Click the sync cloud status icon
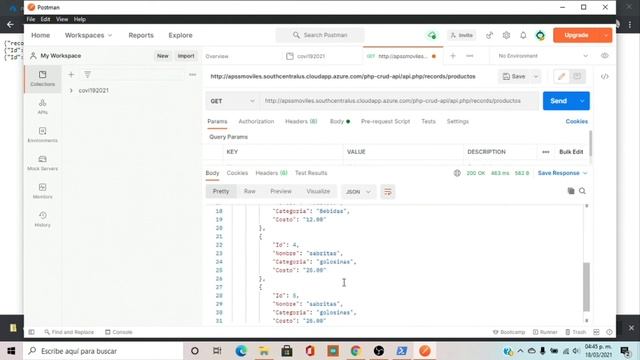The width and height of the screenshot is (640, 360). 432,36
